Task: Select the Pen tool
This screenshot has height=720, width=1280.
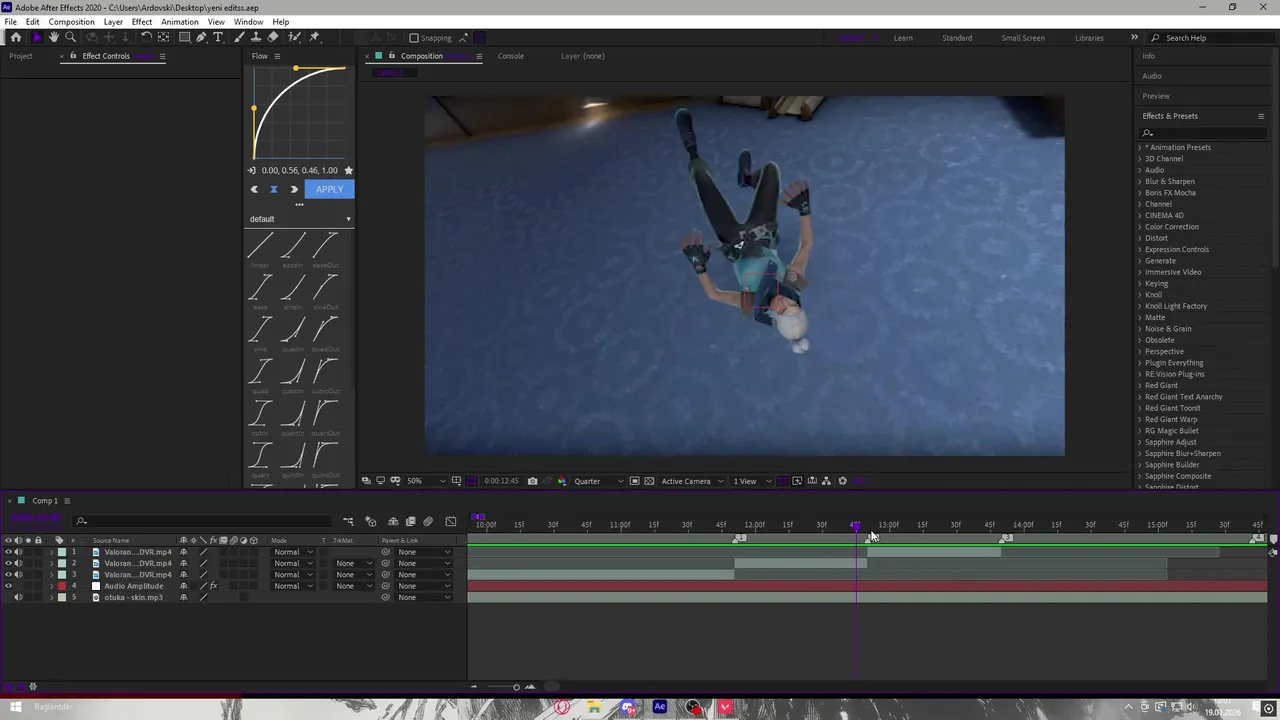Action: 201,38
